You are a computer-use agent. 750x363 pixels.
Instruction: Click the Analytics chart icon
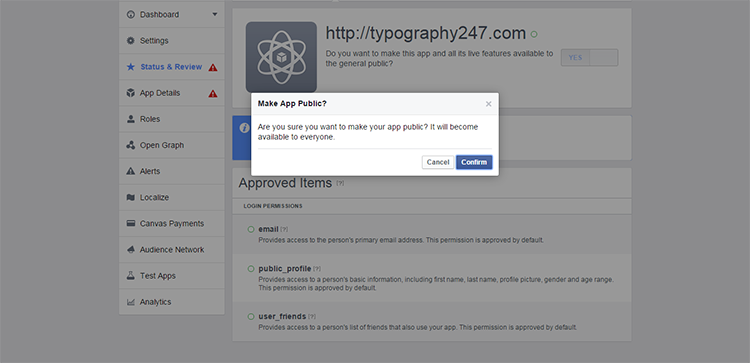131,302
